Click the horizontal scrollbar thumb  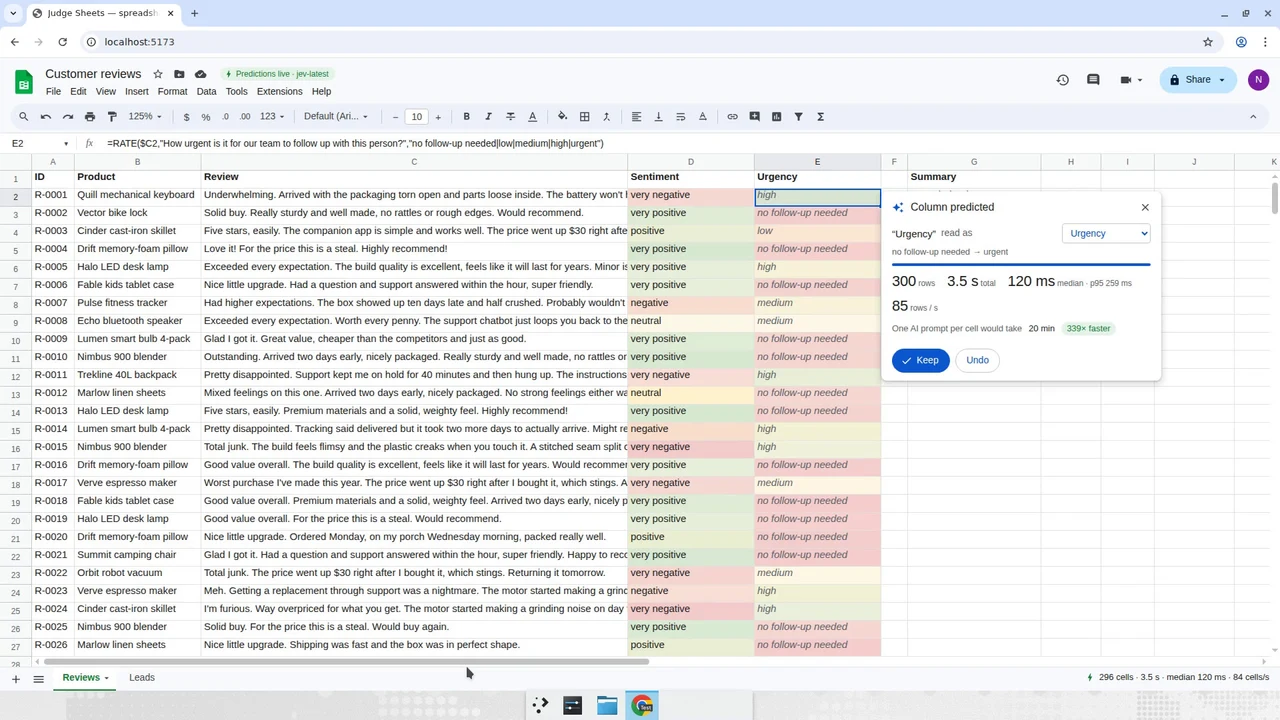coord(346,661)
